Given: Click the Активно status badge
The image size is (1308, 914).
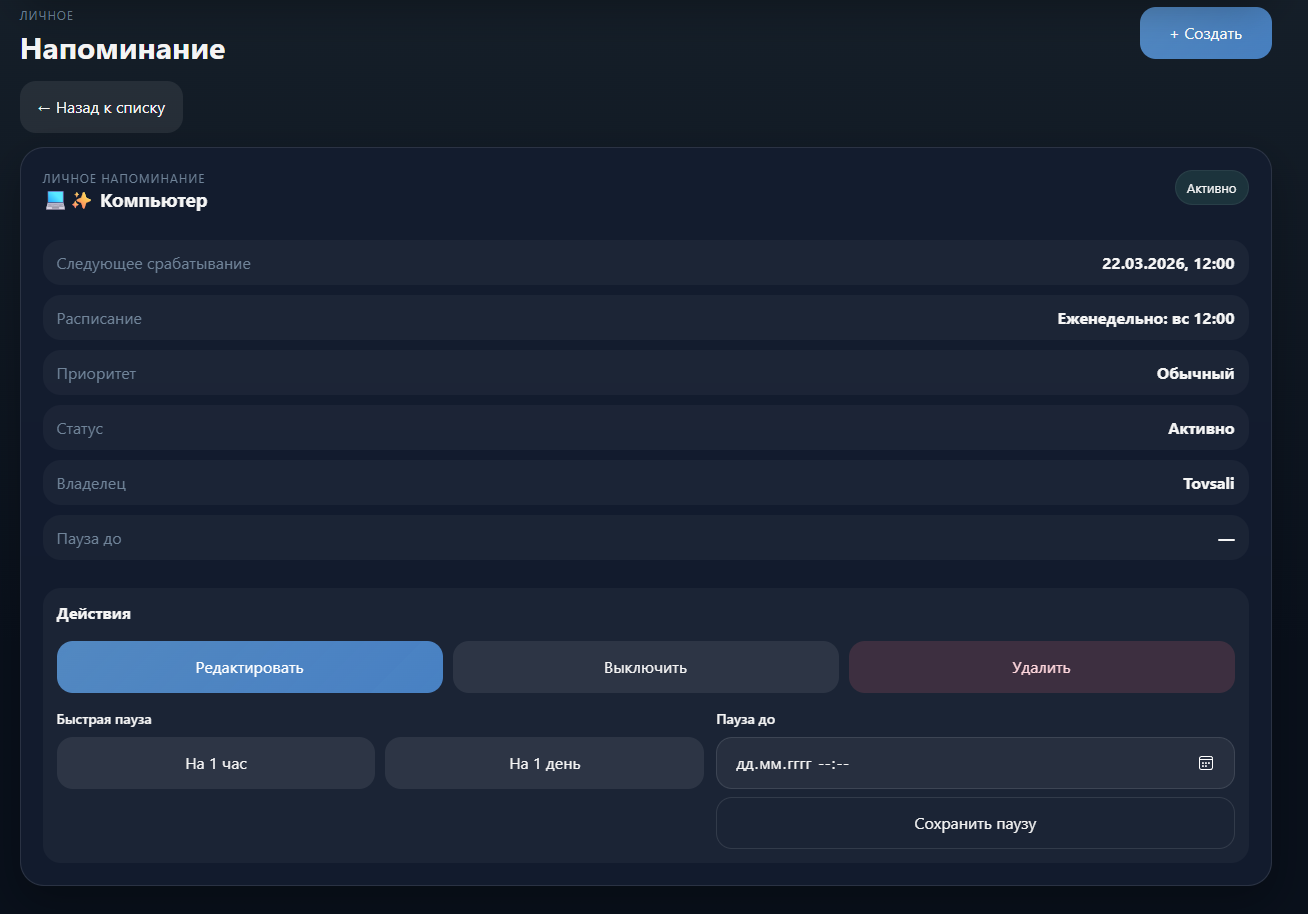Looking at the screenshot, I should (1211, 188).
